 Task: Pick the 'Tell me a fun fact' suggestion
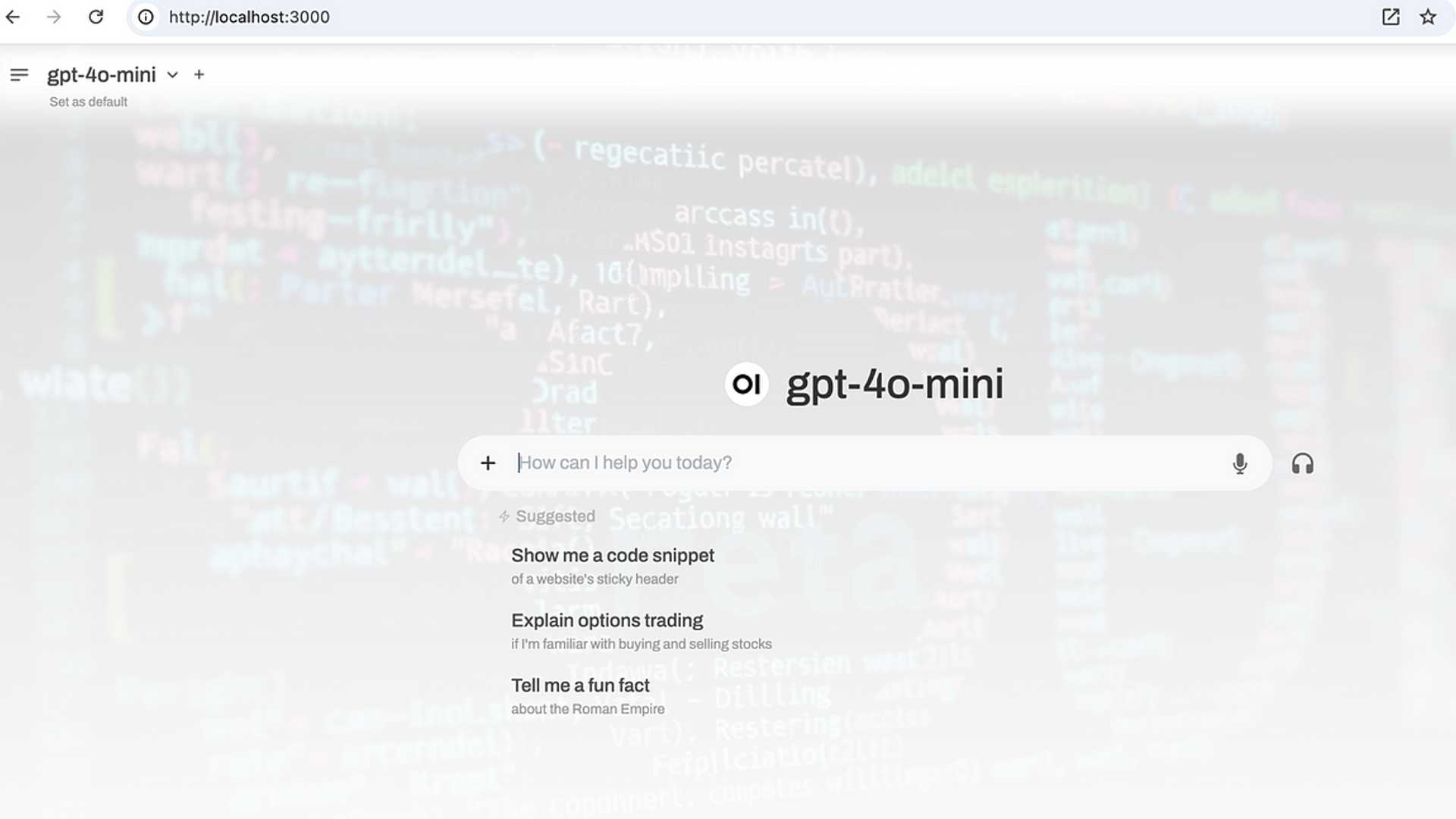[580, 685]
